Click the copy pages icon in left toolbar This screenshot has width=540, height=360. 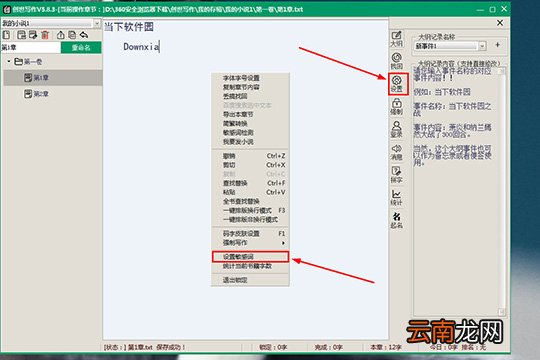(72, 35)
